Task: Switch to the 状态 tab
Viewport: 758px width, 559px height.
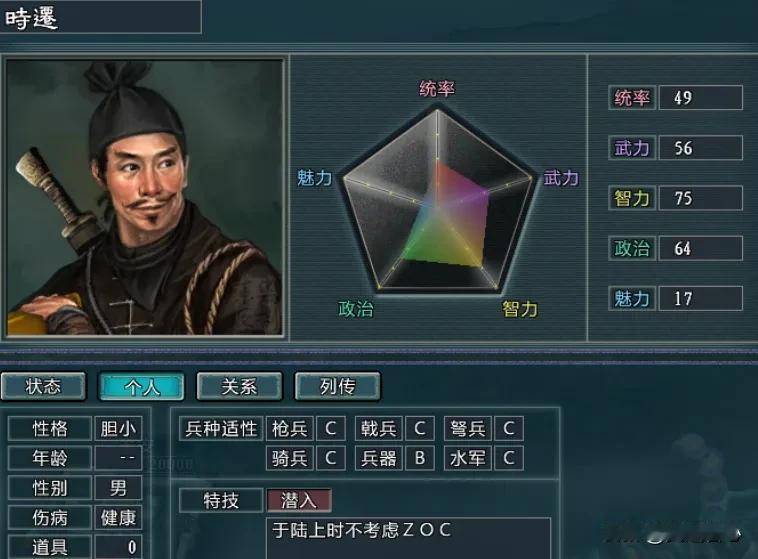Action: coord(44,386)
